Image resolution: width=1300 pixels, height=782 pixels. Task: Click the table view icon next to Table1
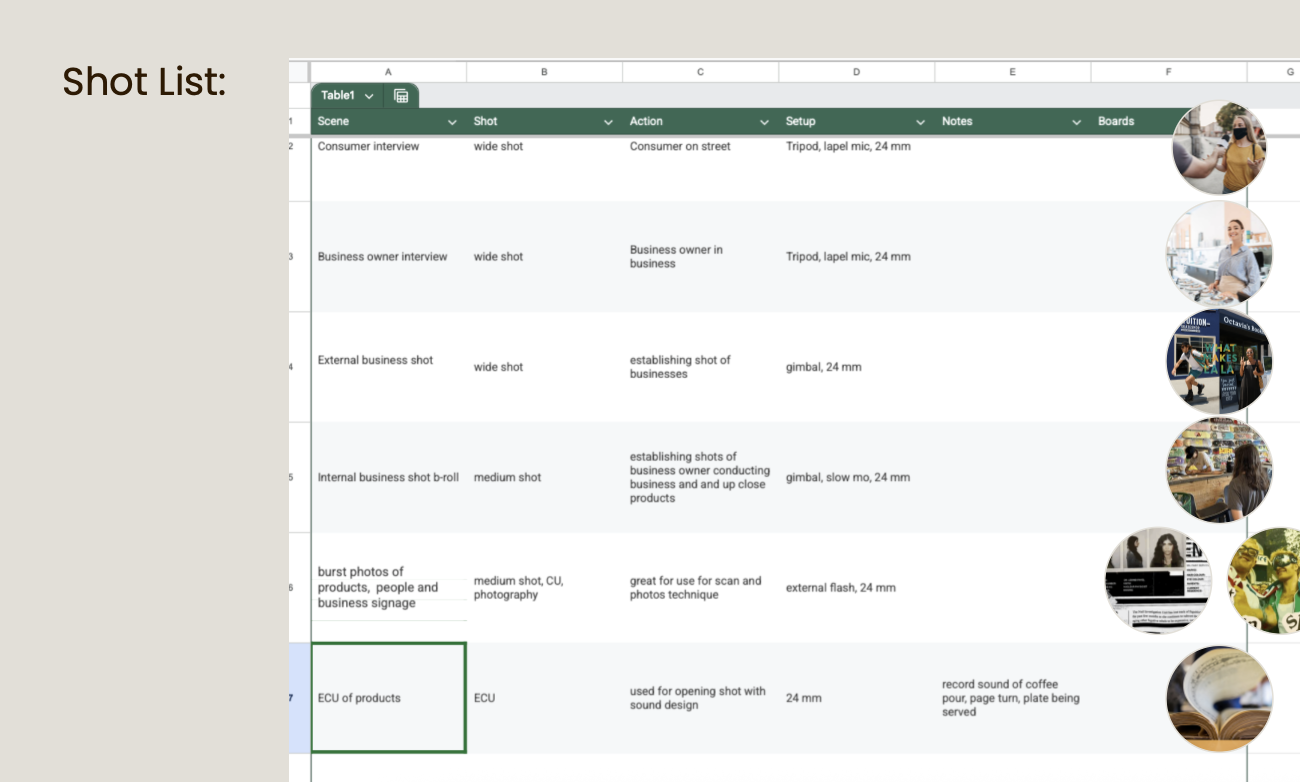401,96
